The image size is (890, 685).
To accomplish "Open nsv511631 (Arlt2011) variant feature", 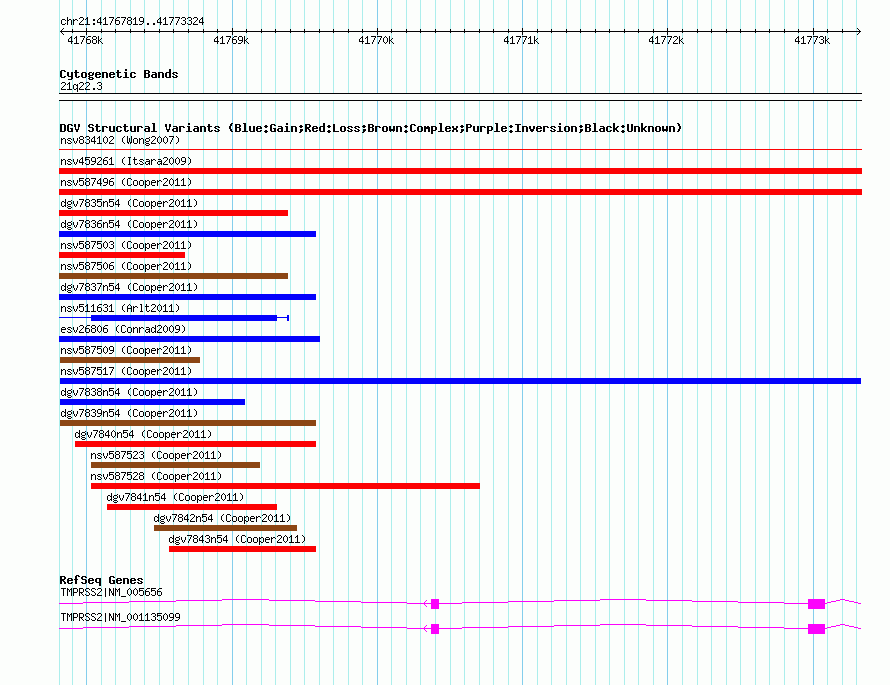I will pyautogui.click(x=174, y=318).
